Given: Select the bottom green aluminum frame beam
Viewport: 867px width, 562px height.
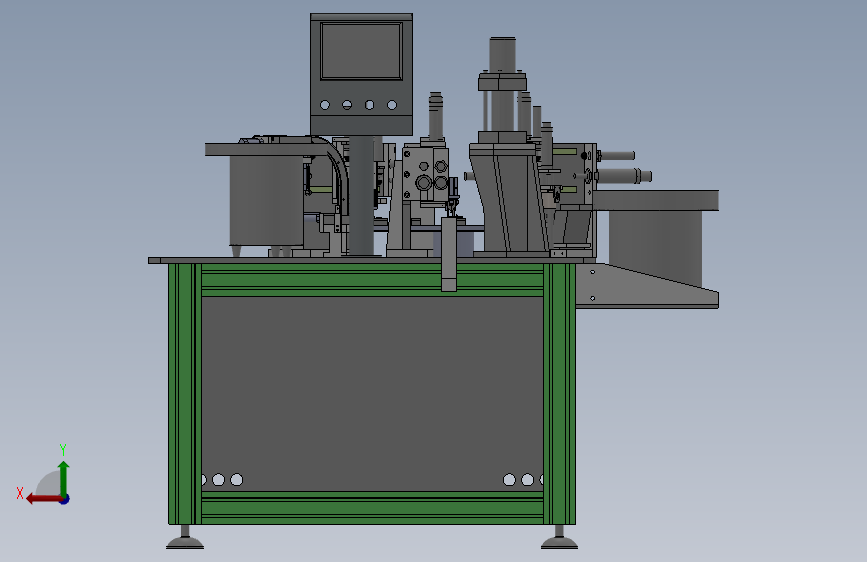Looking at the screenshot, I should pyautogui.click(x=372, y=508).
